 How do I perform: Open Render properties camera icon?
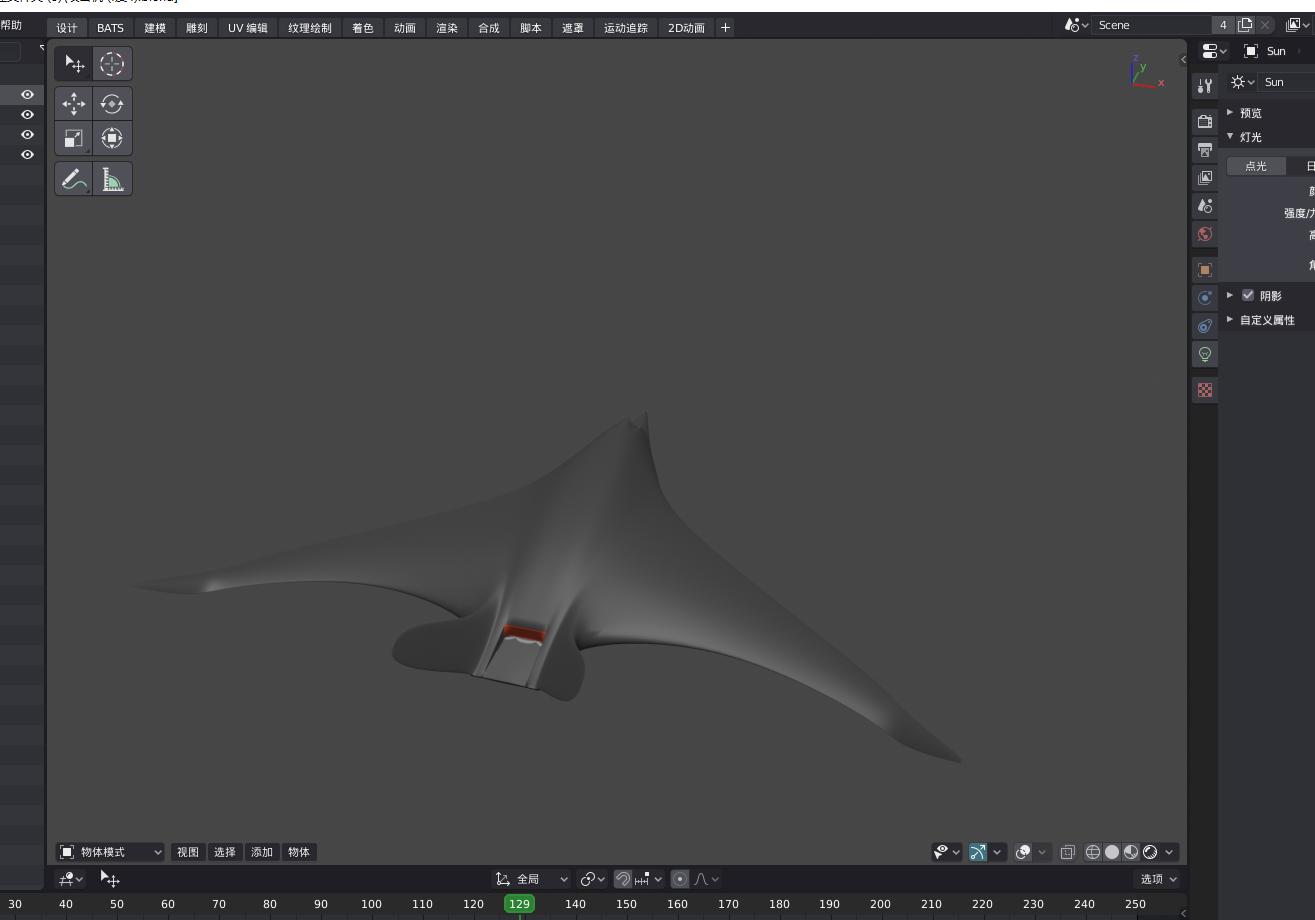click(1205, 121)
